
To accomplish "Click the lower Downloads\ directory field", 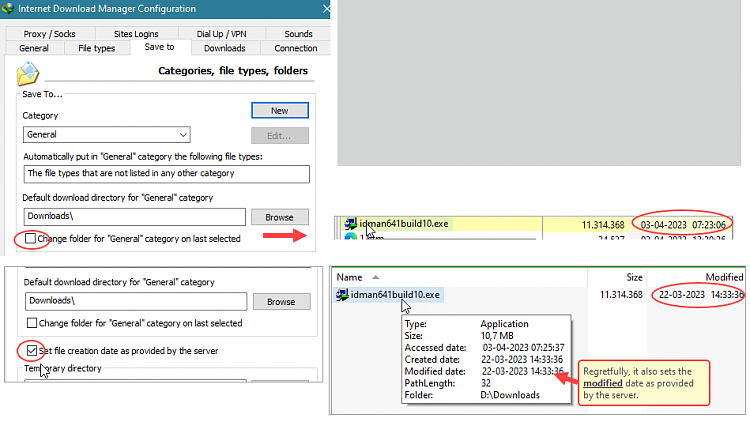I will [136, 301].
